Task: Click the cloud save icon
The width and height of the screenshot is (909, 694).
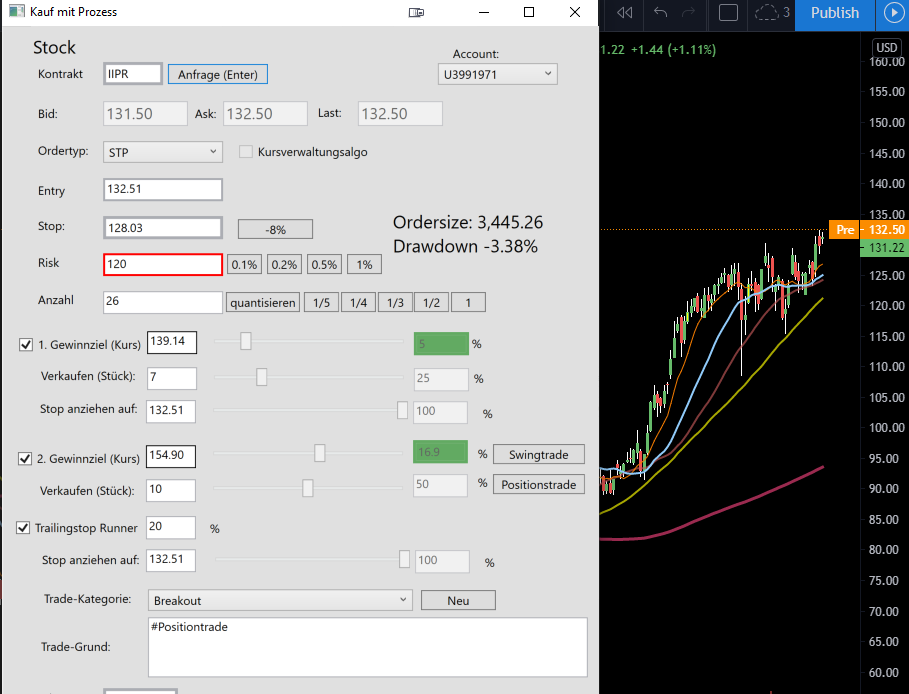Action: pyautogui.click(x=766, y=12)
